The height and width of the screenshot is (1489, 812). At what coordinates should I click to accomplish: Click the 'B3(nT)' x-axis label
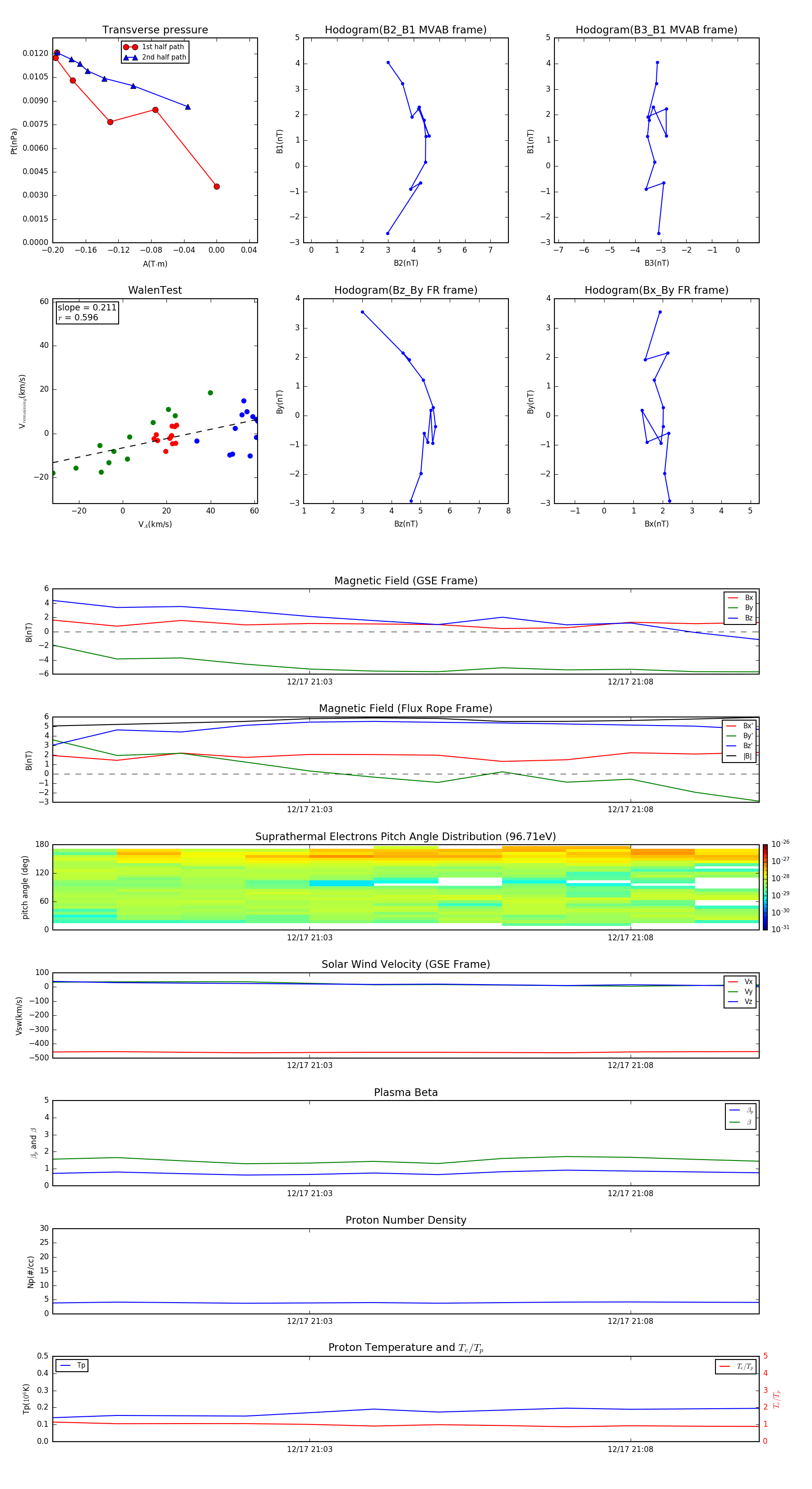point(656,263)
